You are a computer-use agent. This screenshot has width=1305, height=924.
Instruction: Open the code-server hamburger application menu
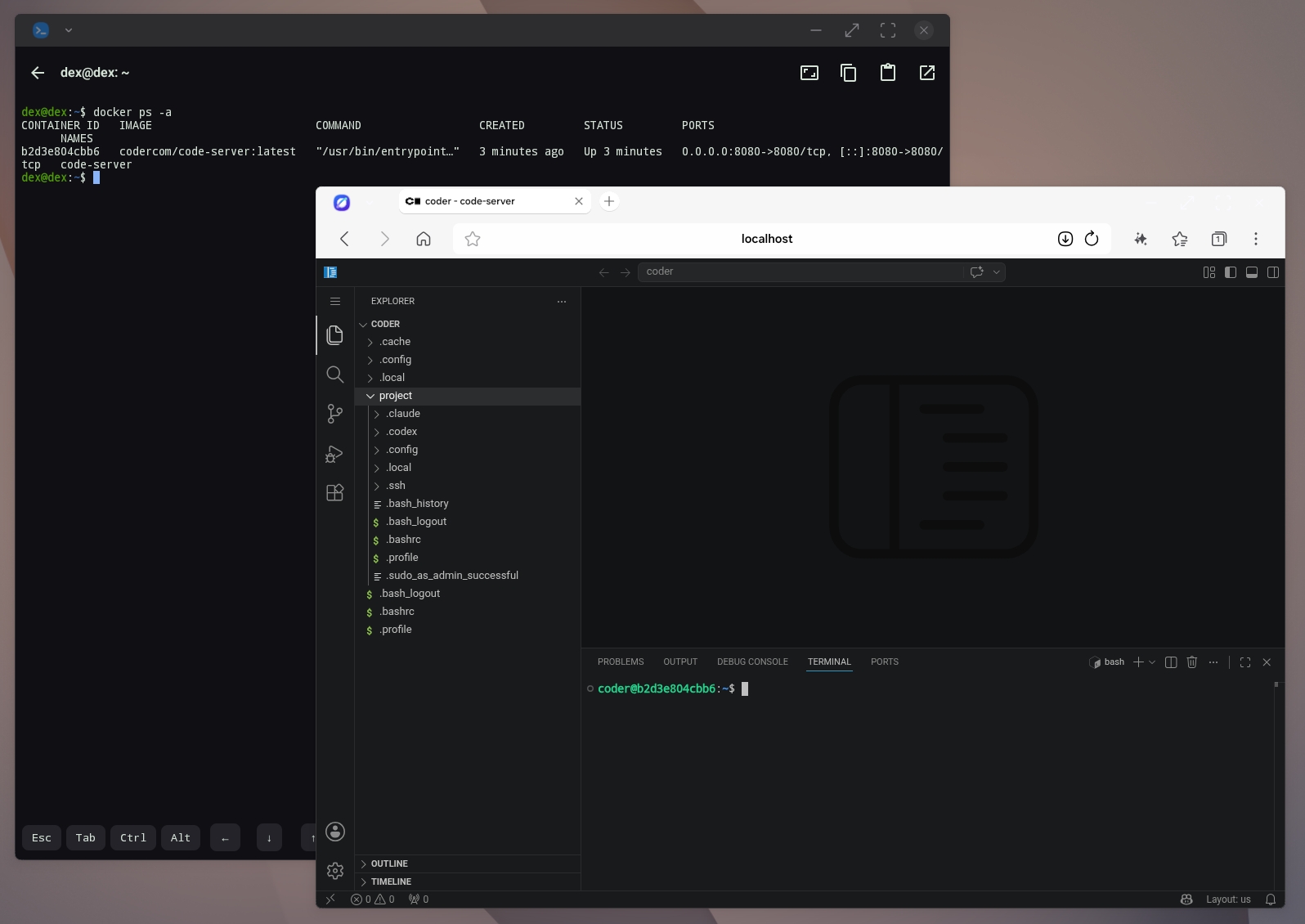pyautogui.click(x=335, y=301)
